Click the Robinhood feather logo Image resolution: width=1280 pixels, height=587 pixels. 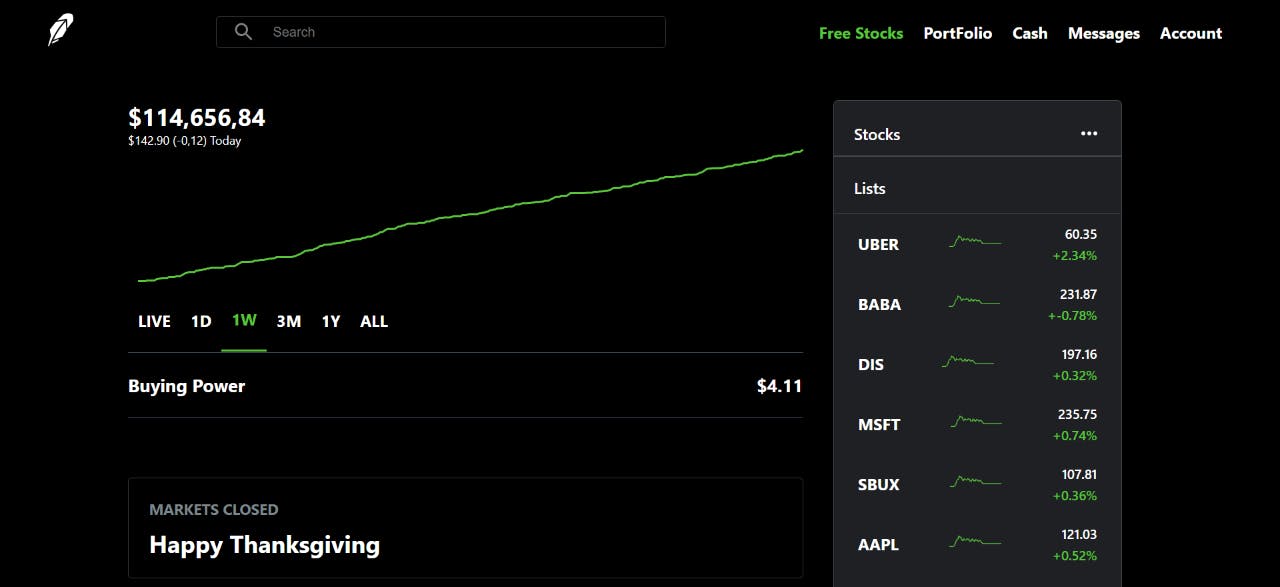pyautogui.click(x=62, y=30)
